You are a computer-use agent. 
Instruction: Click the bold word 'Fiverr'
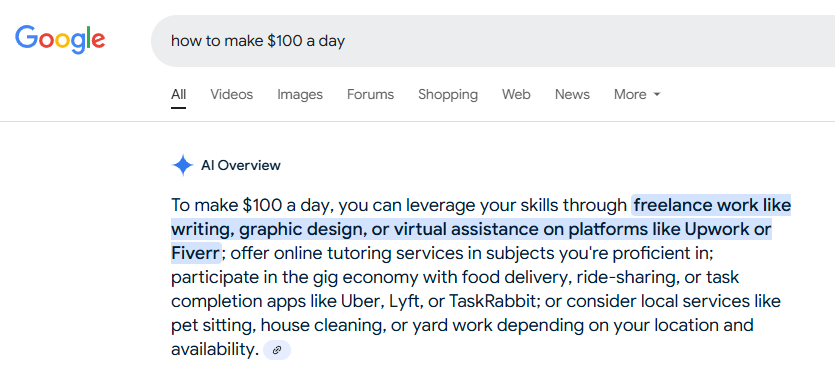coord(195,253)
